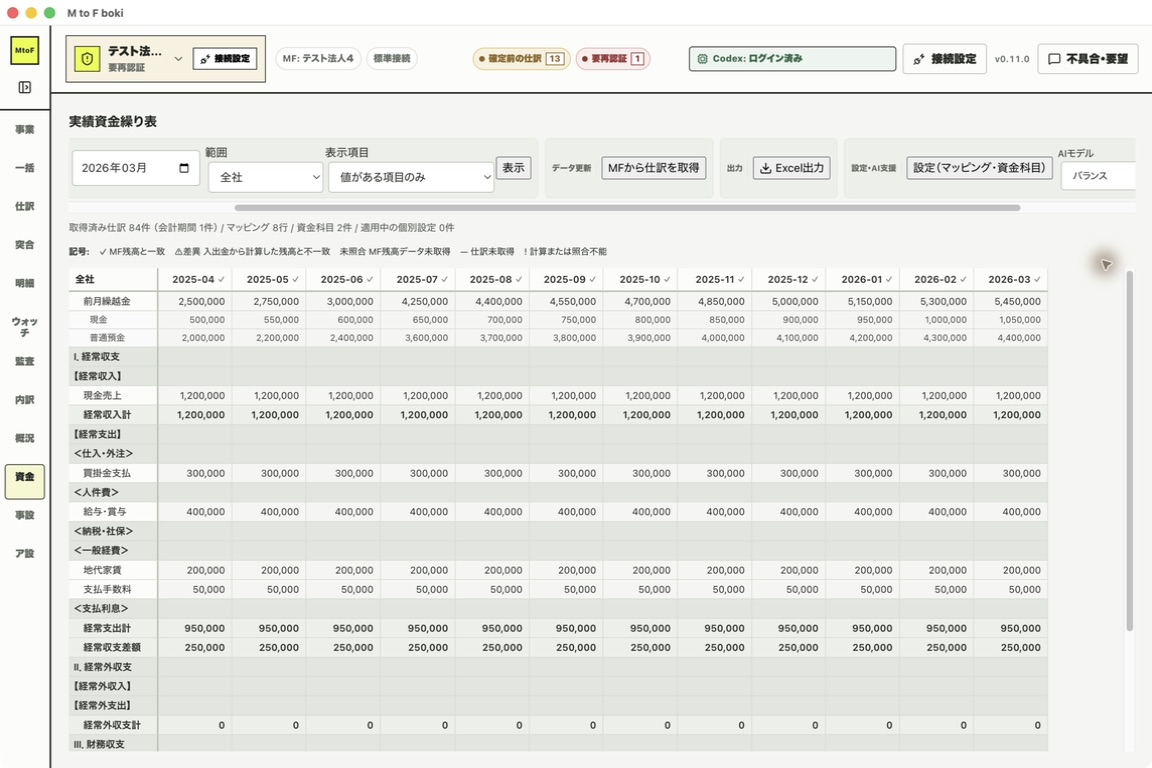Go to ウォッチ in the sidebar
The width and height of the screenshot is (1152, 768).
point(24,327)
